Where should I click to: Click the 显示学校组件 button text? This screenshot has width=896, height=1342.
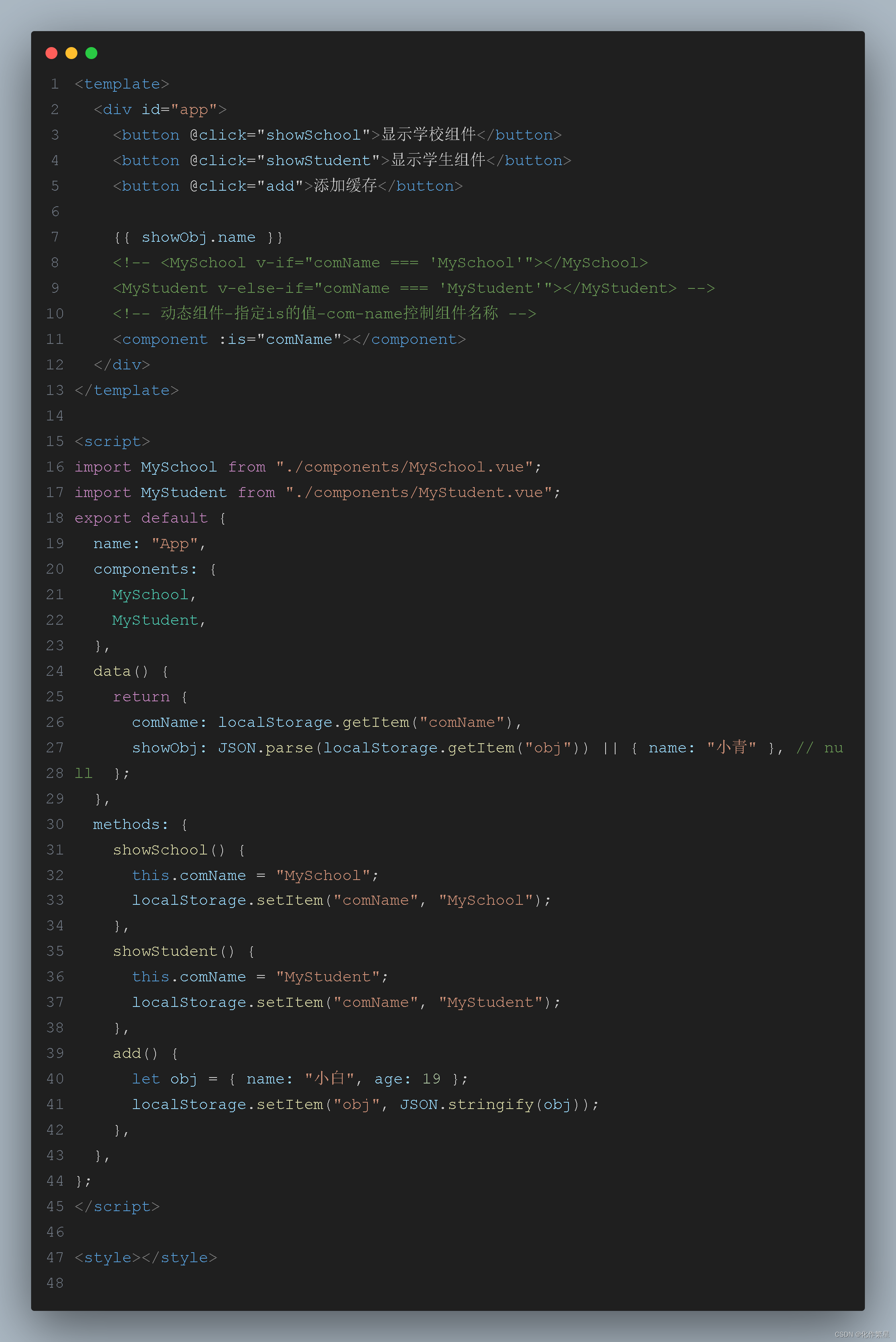coord(428,135)
